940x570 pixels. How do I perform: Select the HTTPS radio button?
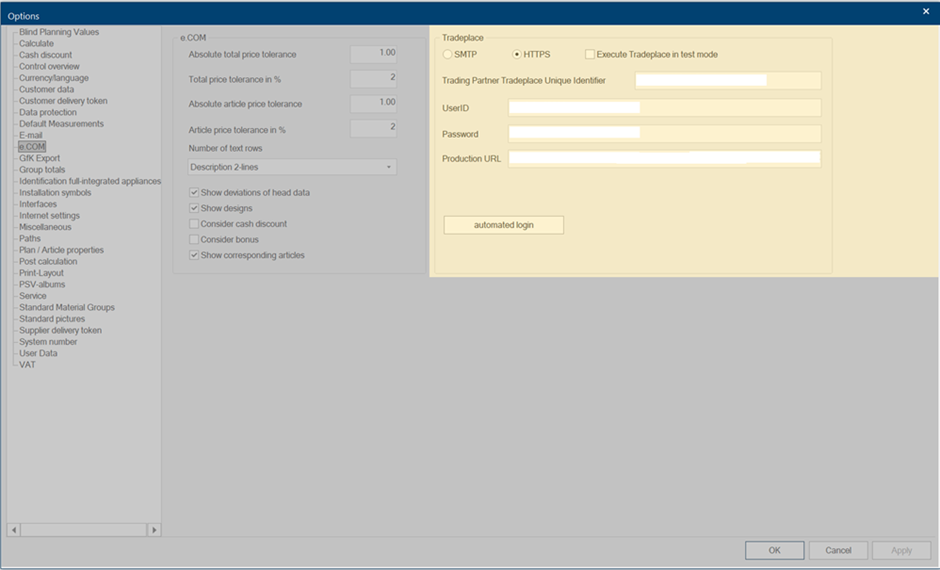pyautogui.click(x=517, y=54)
